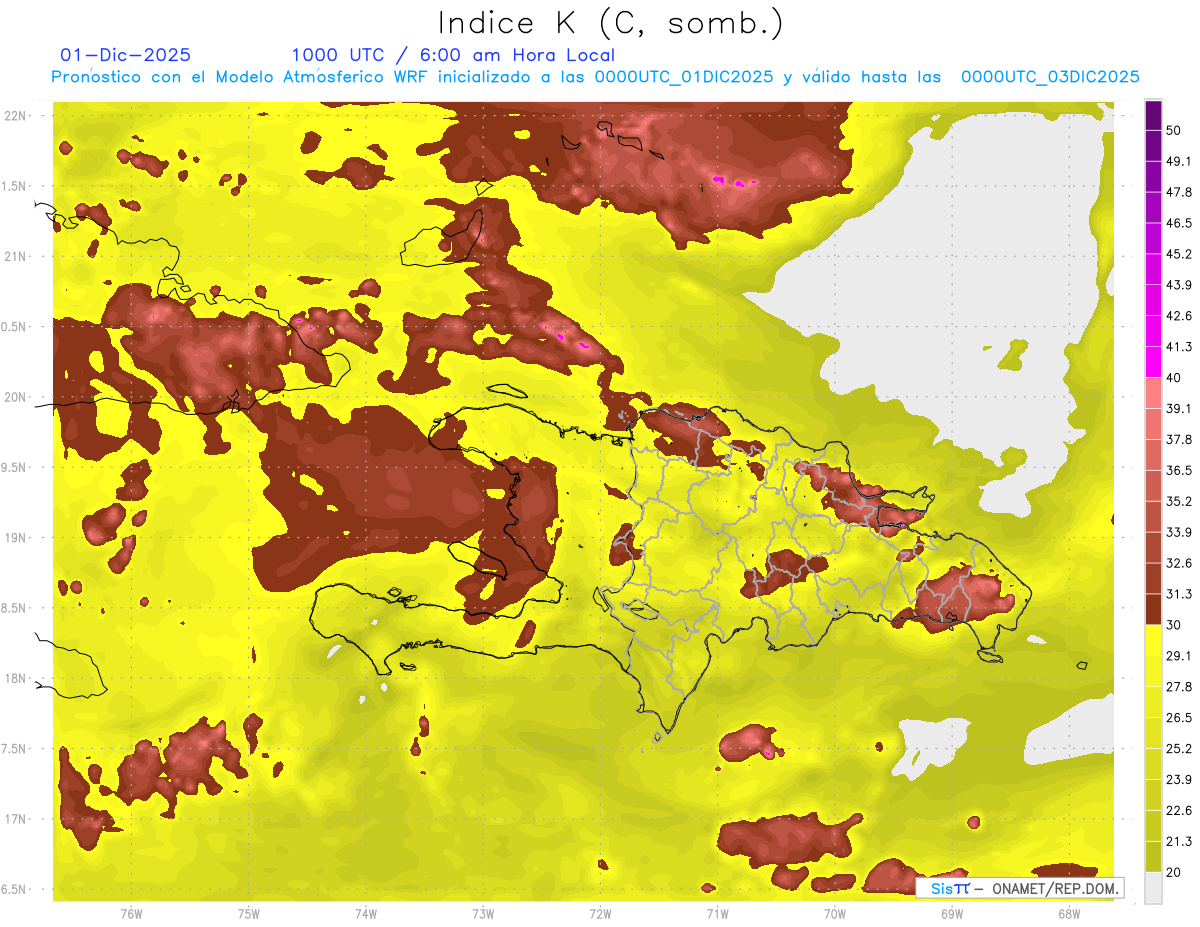The image size is (1200, 927).
Task: Click the colorbar value "25.2"
Action: 1179,748
